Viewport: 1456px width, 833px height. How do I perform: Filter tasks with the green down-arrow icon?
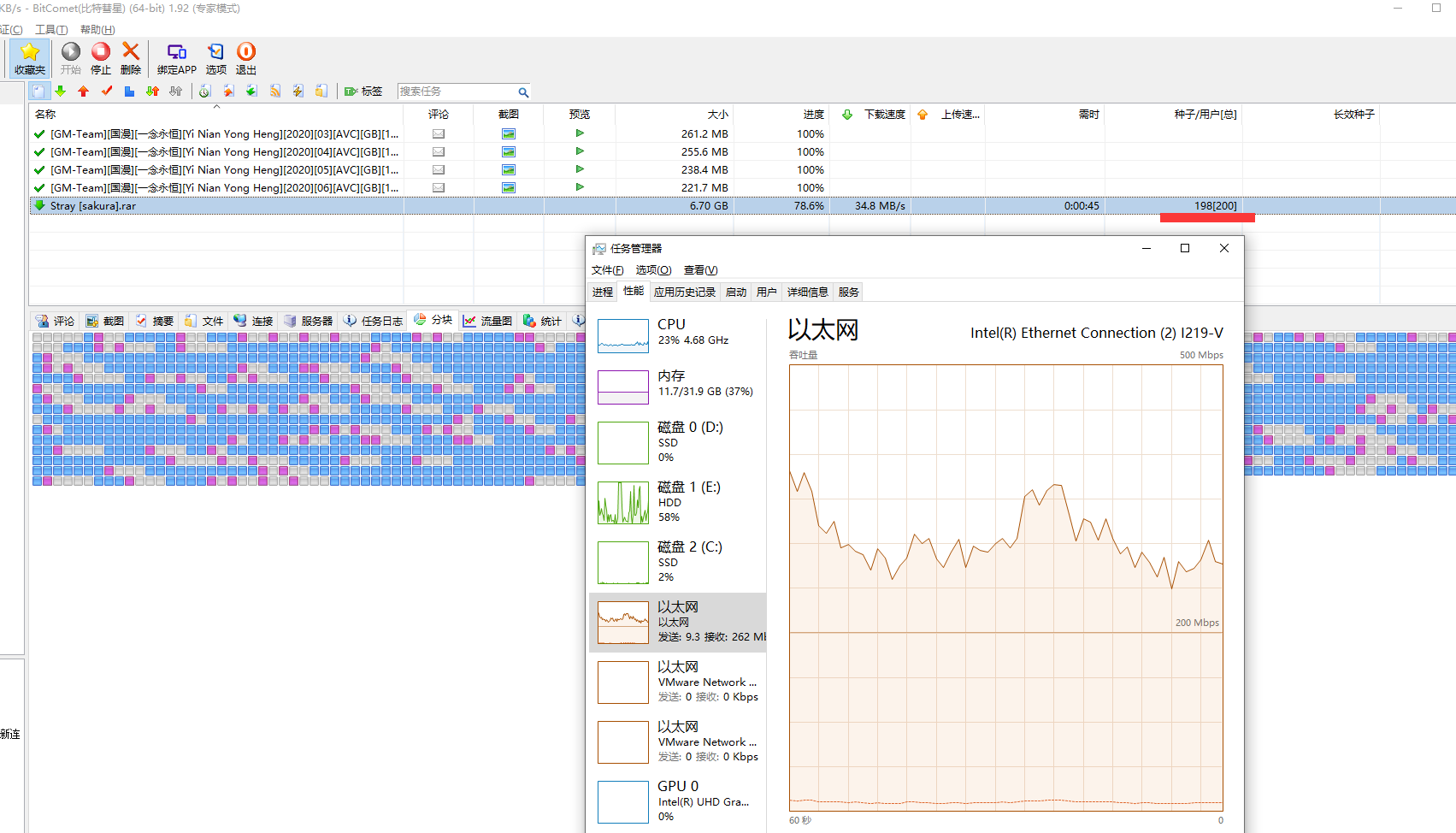[x=61, y=92]
